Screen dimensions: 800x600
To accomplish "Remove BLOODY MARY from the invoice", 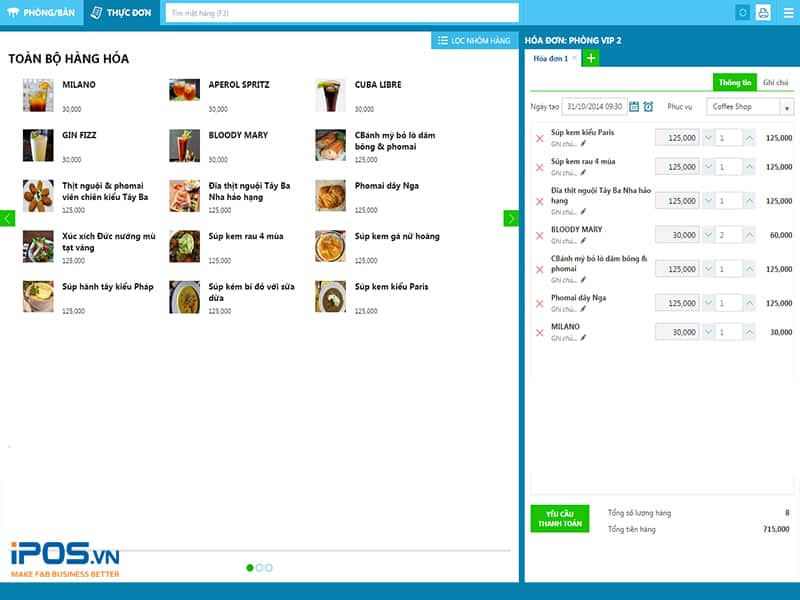I will coord(540,235).
